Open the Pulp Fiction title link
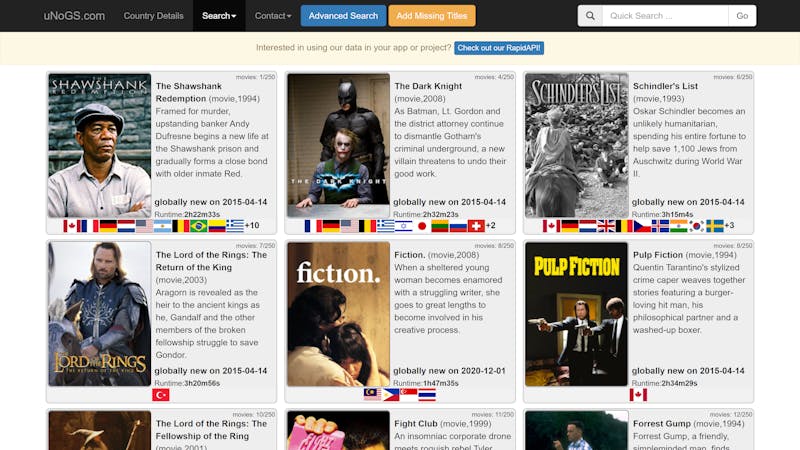 pyautogui.click(x=658, y=255)
